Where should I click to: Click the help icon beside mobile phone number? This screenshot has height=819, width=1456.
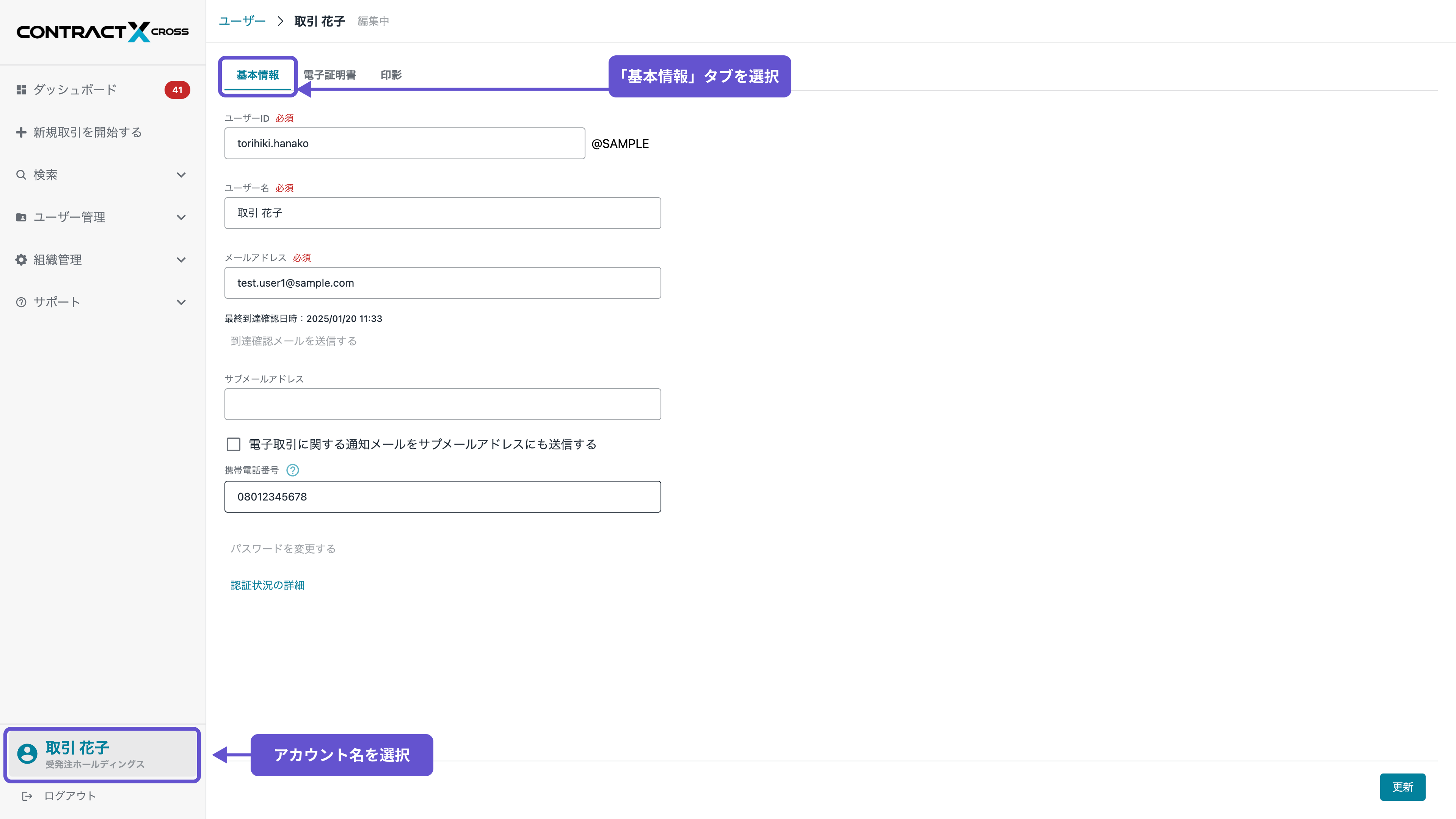tap(292, 470)
